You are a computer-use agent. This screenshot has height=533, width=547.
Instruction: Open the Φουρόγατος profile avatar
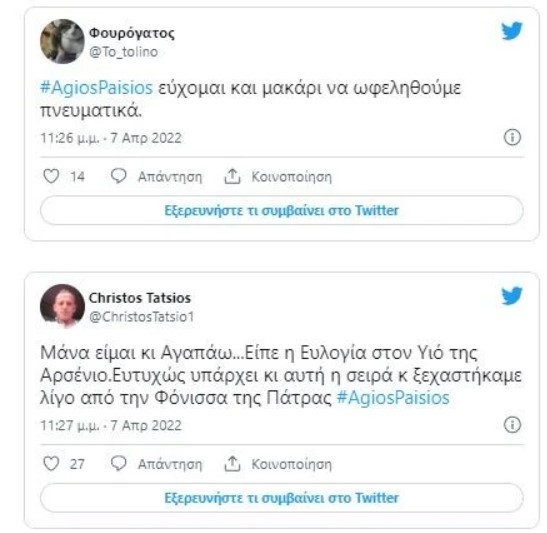click(x=62, y=42)
